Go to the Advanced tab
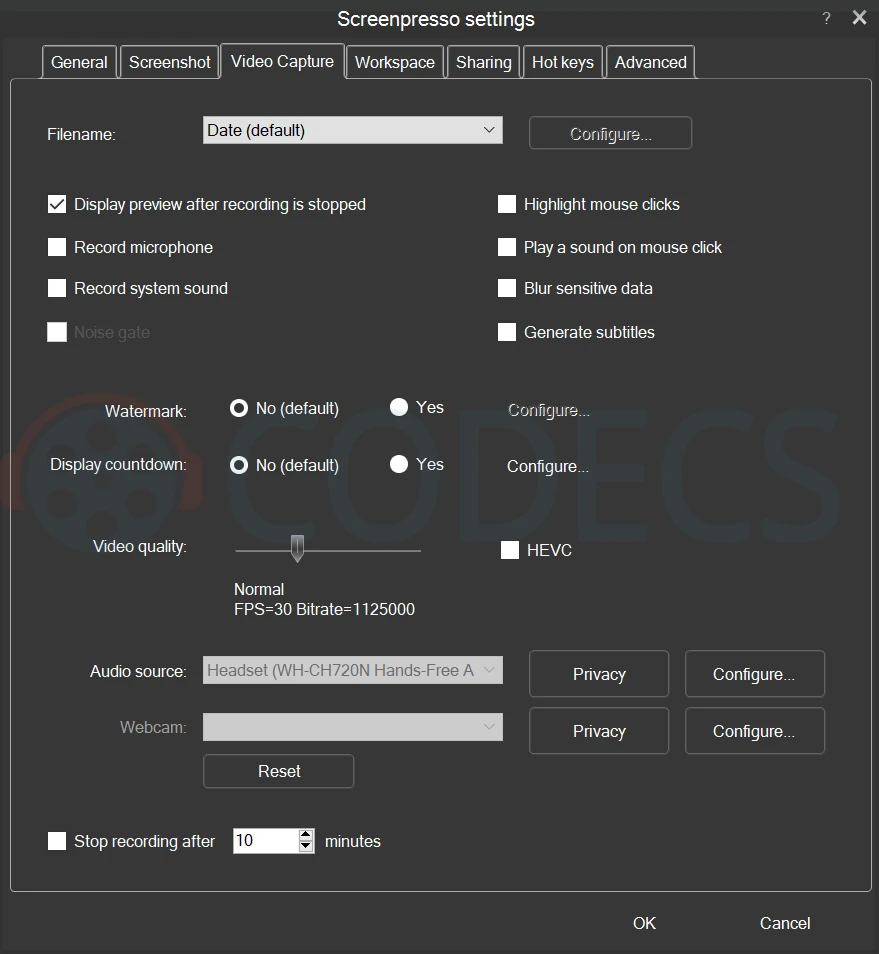 point(650,62)
